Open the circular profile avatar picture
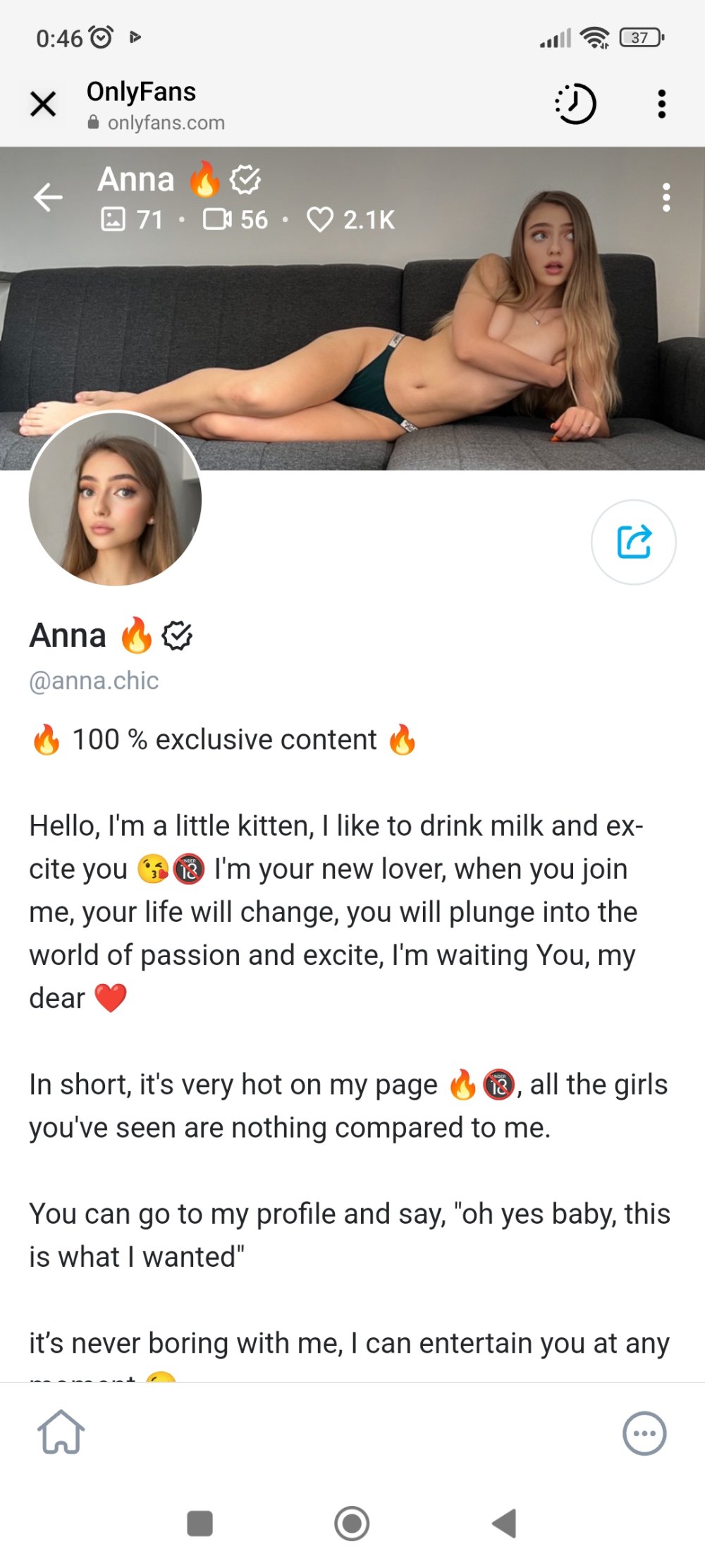705x1568 pixels. pyautogui.click(x=115, y=499)
